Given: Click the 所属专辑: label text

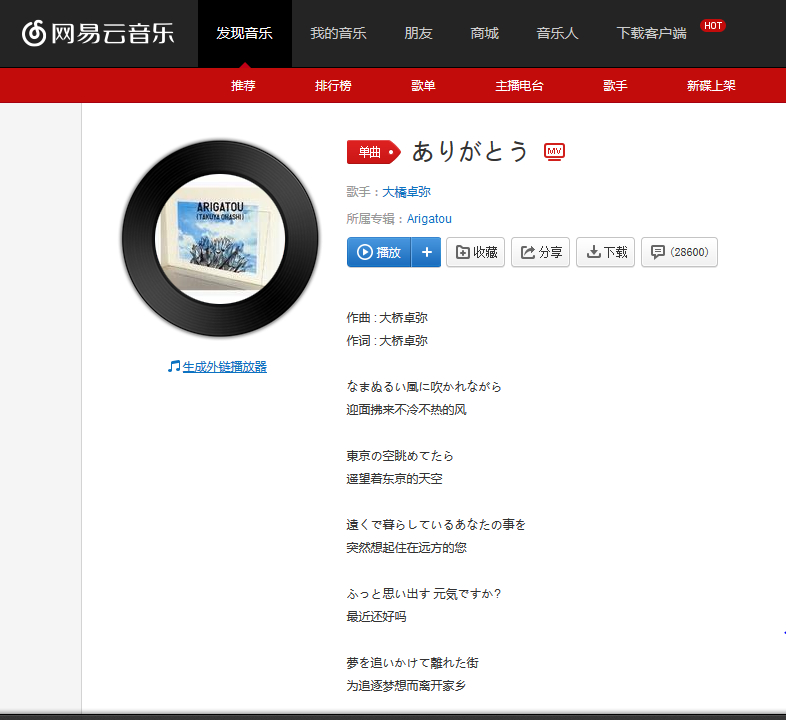Looking at the screenshot, I should click(x=374, y=219).
